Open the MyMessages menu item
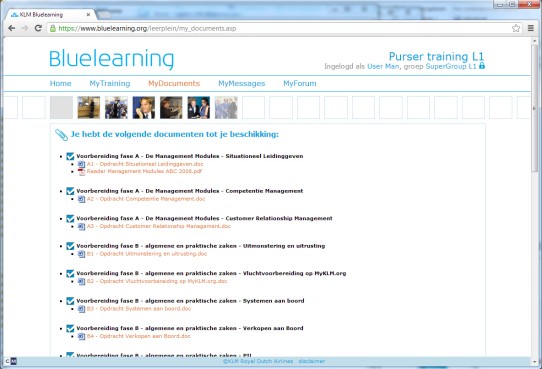The image size is (542, 369). (242, 83)
